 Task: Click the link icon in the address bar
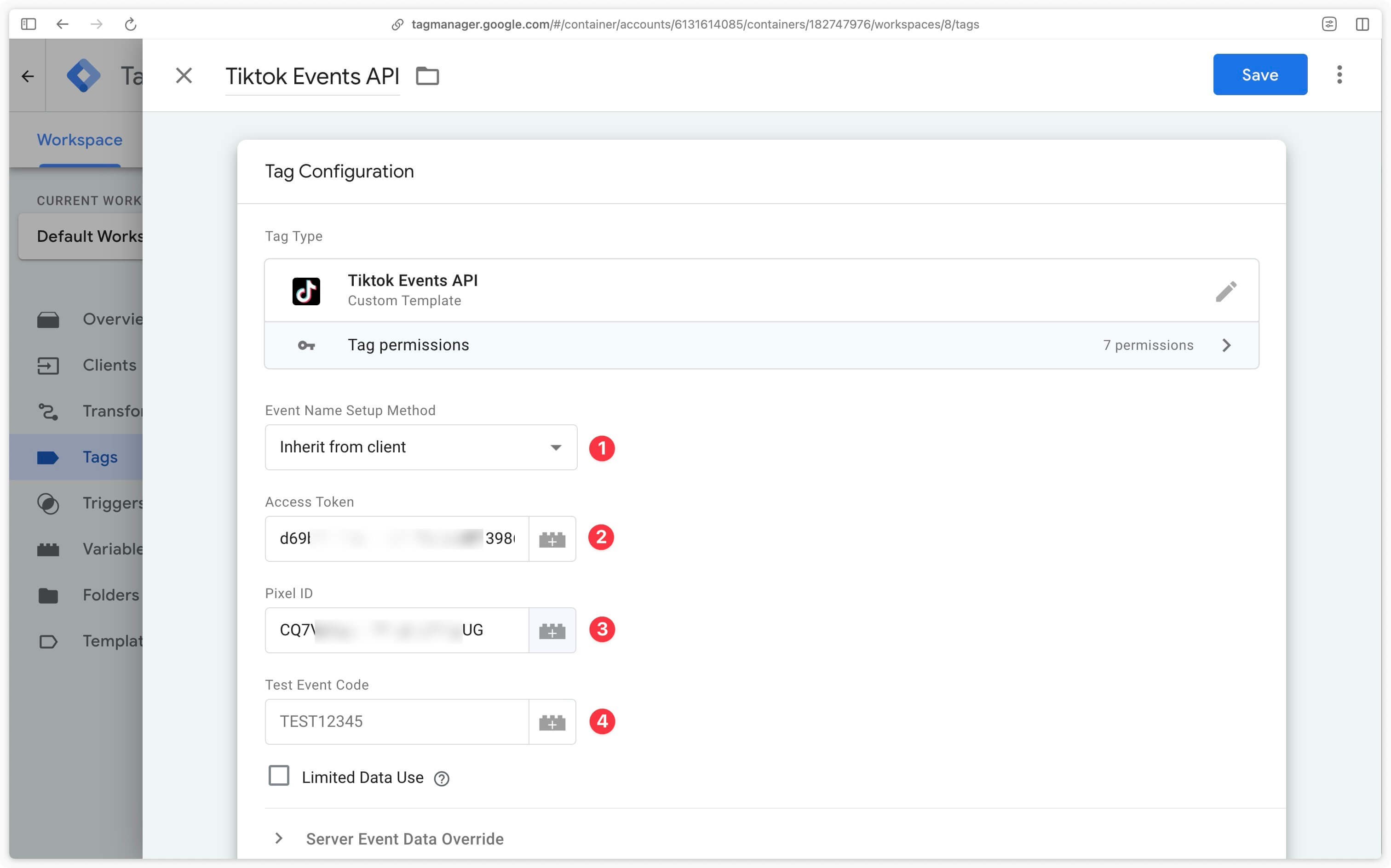pos(397,24)
